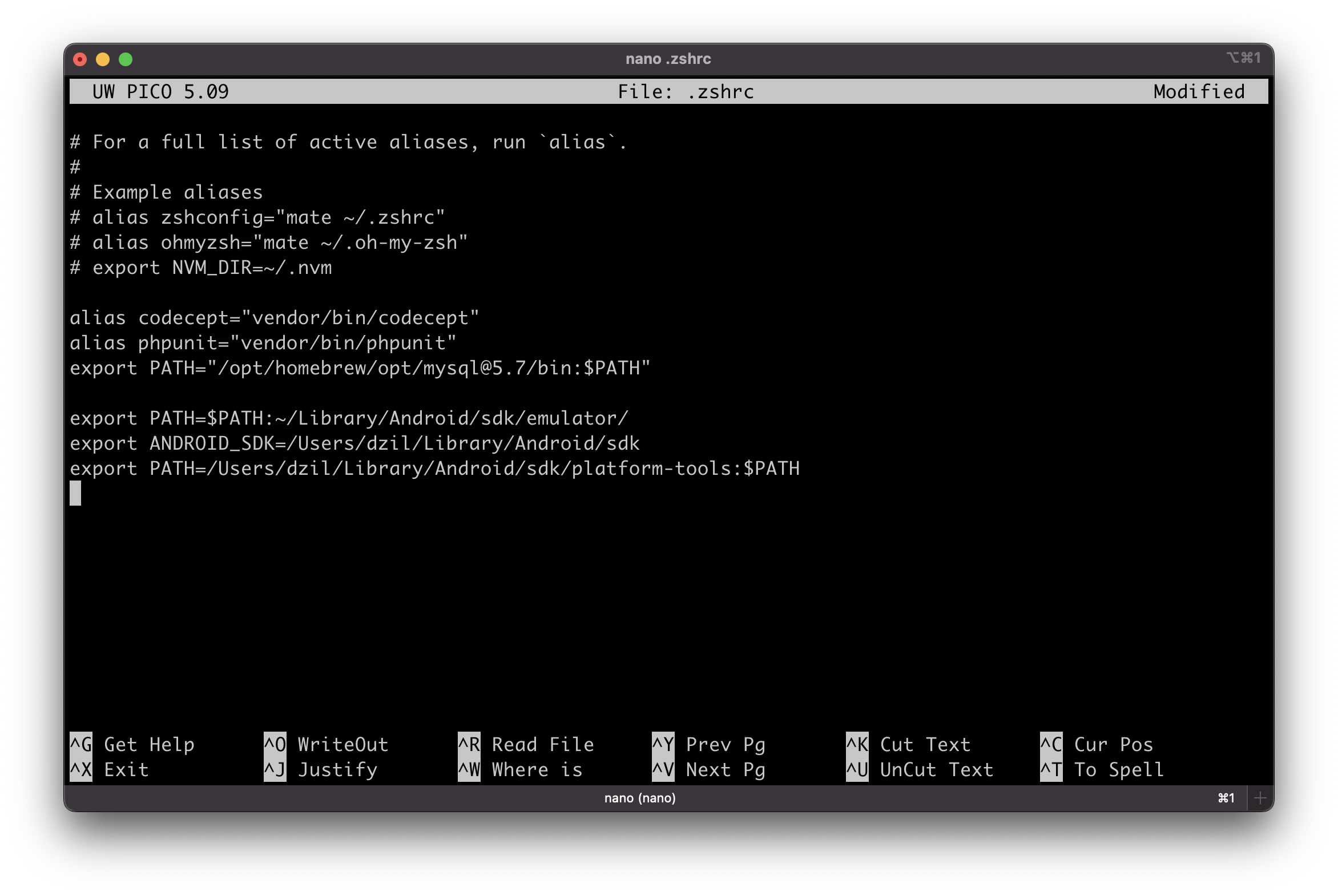Viewport: 1338px width, 896px height.
Task: Click the ^J Justify shortcut
Action: pyautogui.click(x=320, y=769)
